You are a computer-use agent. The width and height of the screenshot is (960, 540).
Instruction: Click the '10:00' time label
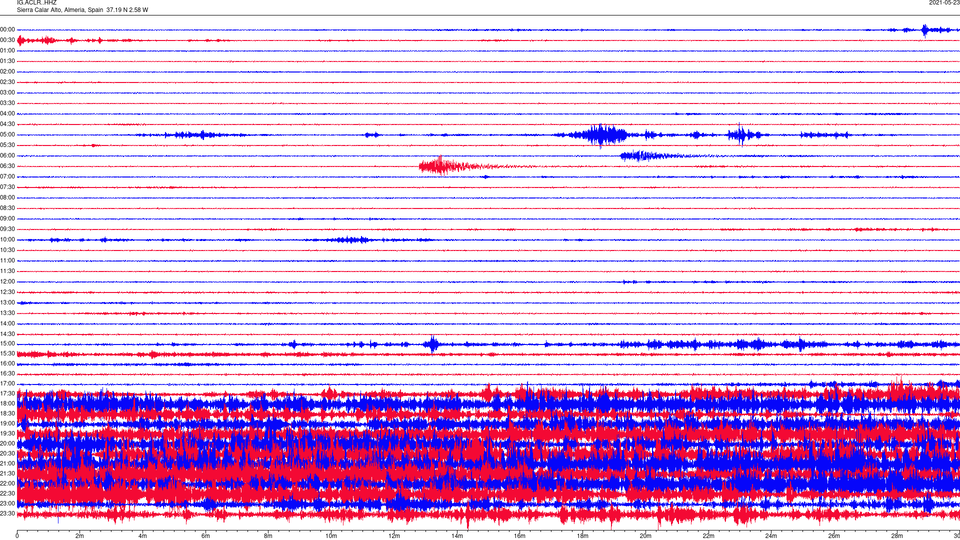tap(7, 239)
